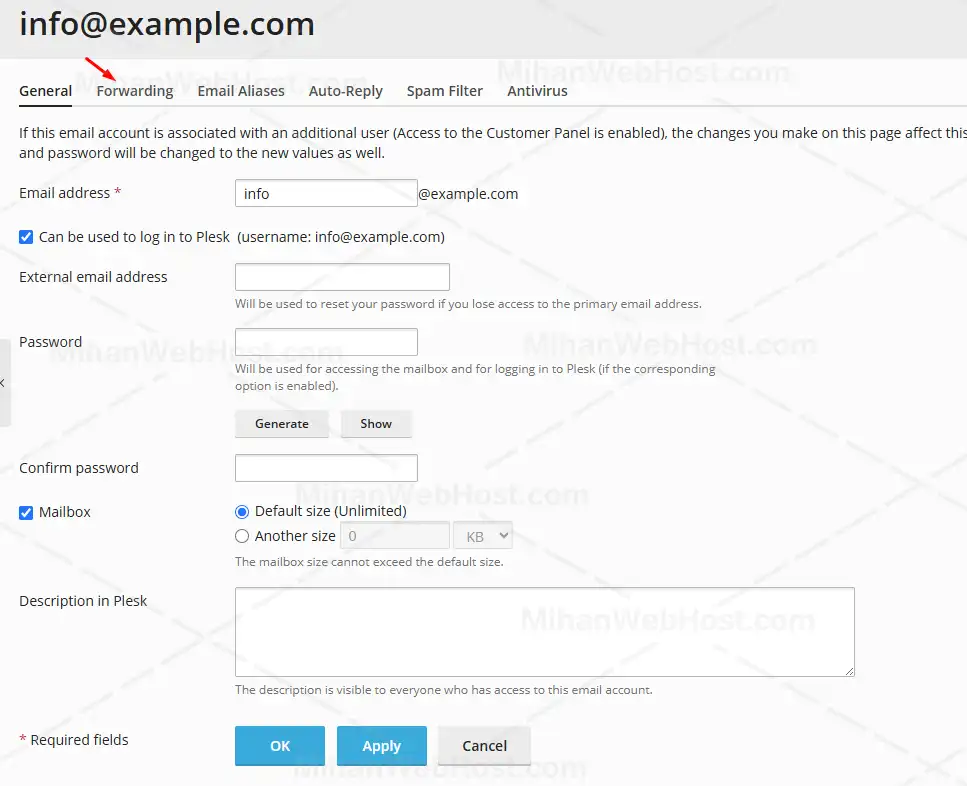Click the General tab

click(x=46, y=91)
